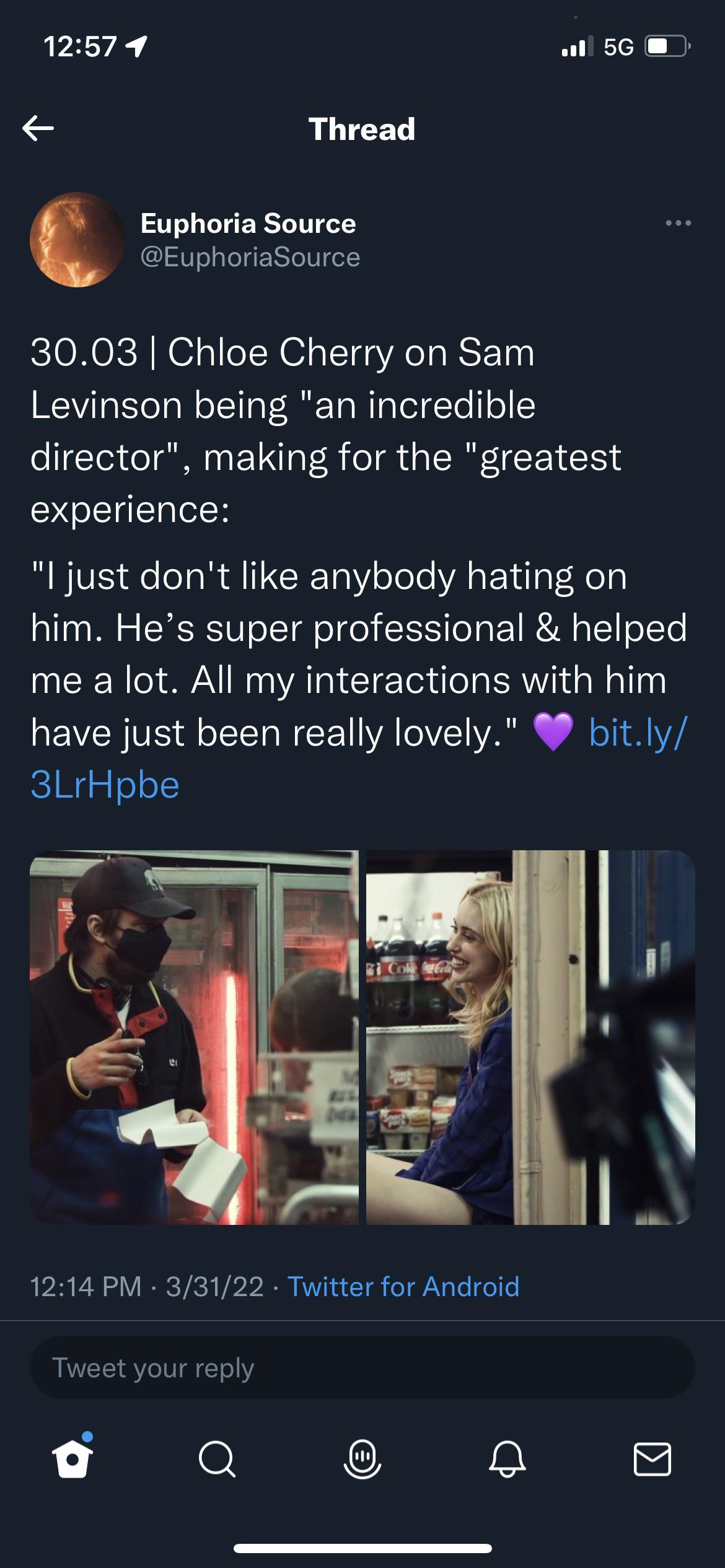Open left photo of masked man
The width and height of the screenshot is (725, 1568).
(x=194, y=1037)
